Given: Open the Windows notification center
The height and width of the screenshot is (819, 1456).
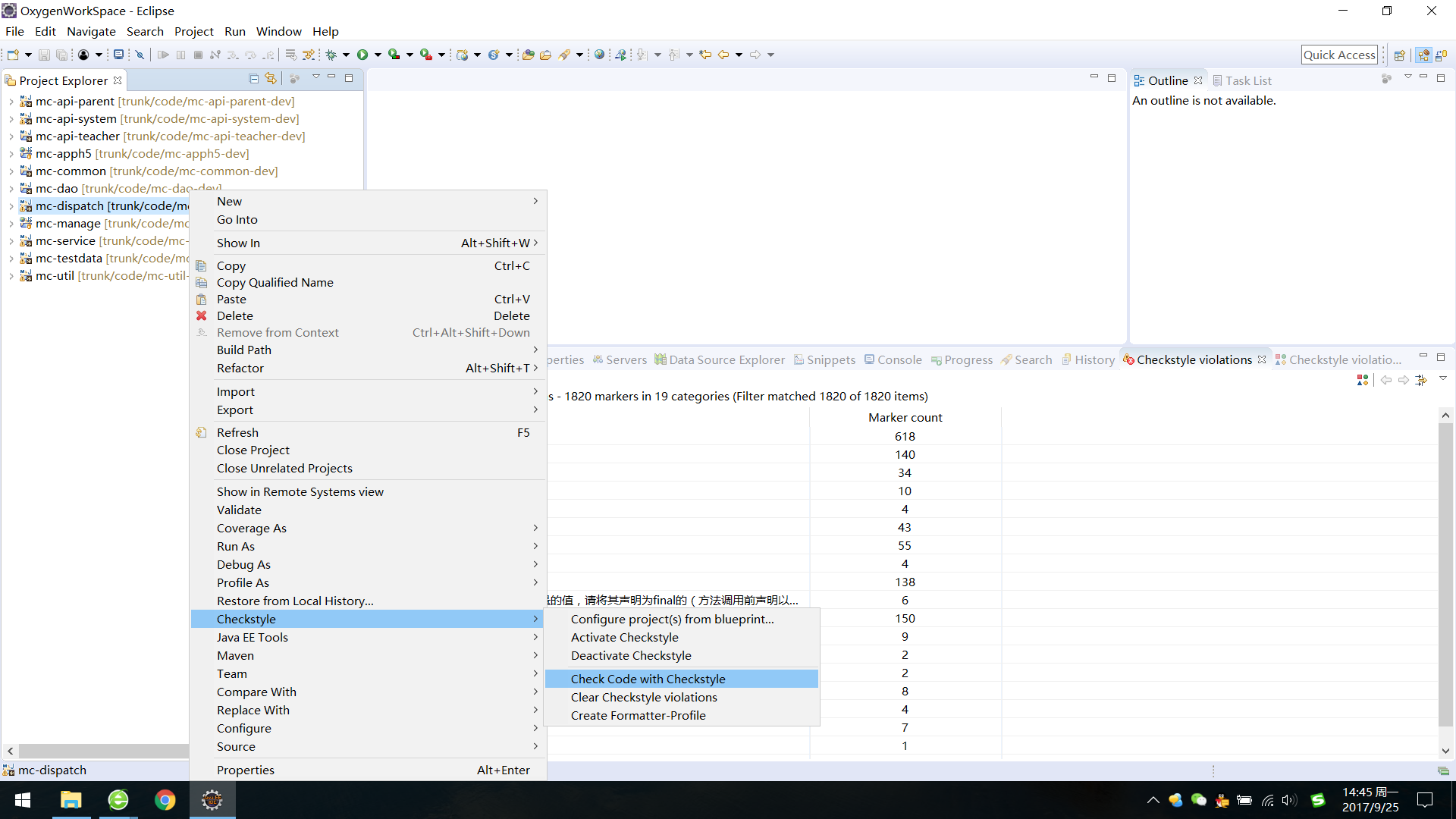Looking at the screenshot, I should coord(1425,800).
